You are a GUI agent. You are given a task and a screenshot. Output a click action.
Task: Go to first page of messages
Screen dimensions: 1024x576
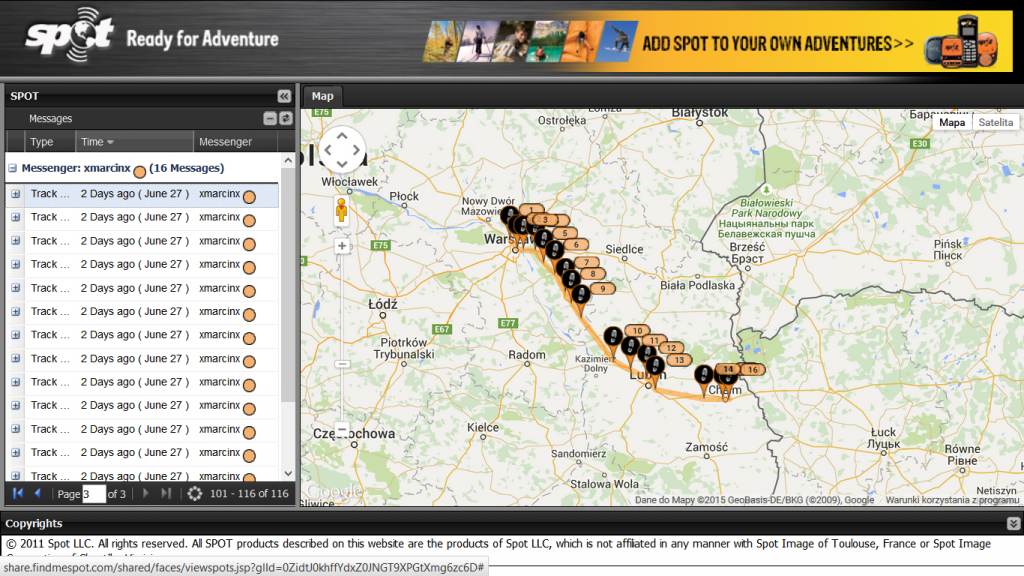(x=18, y=493)
